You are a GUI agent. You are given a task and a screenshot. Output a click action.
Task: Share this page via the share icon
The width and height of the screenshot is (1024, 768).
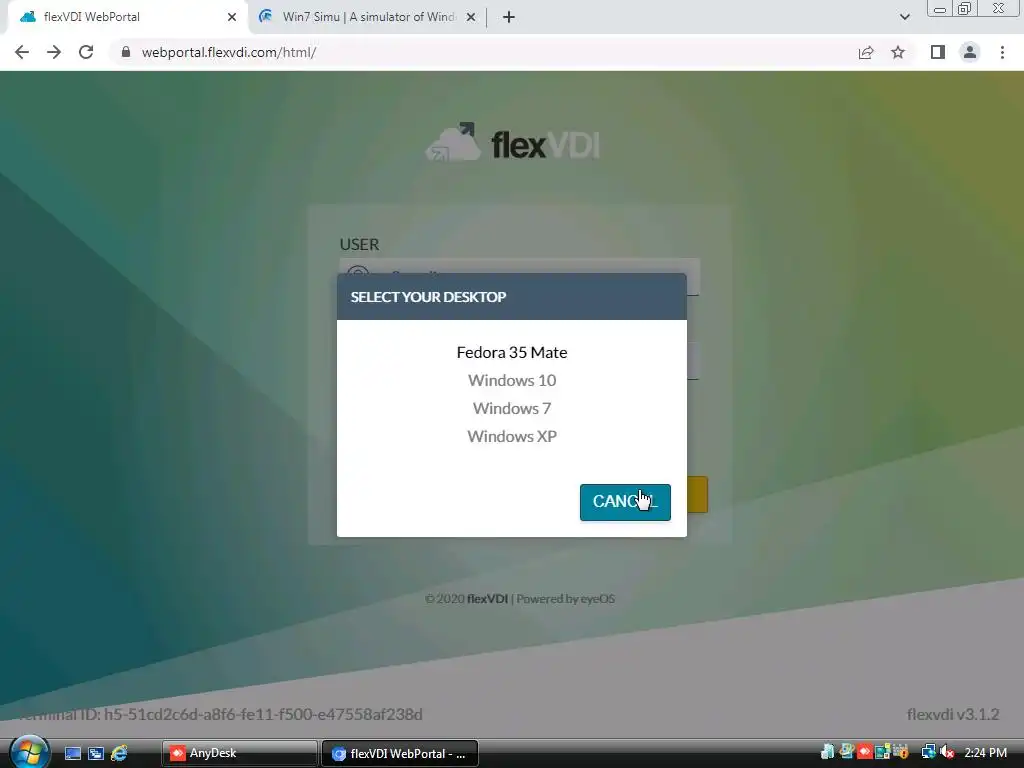click(866, 52)
